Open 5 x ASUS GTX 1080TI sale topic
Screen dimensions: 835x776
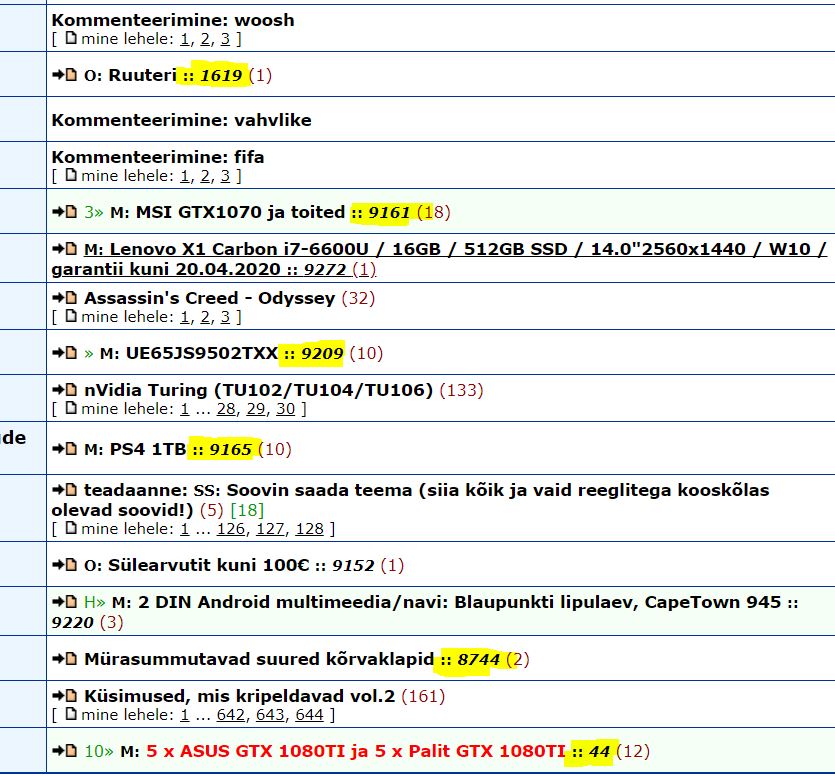click(x=365, y=751)
